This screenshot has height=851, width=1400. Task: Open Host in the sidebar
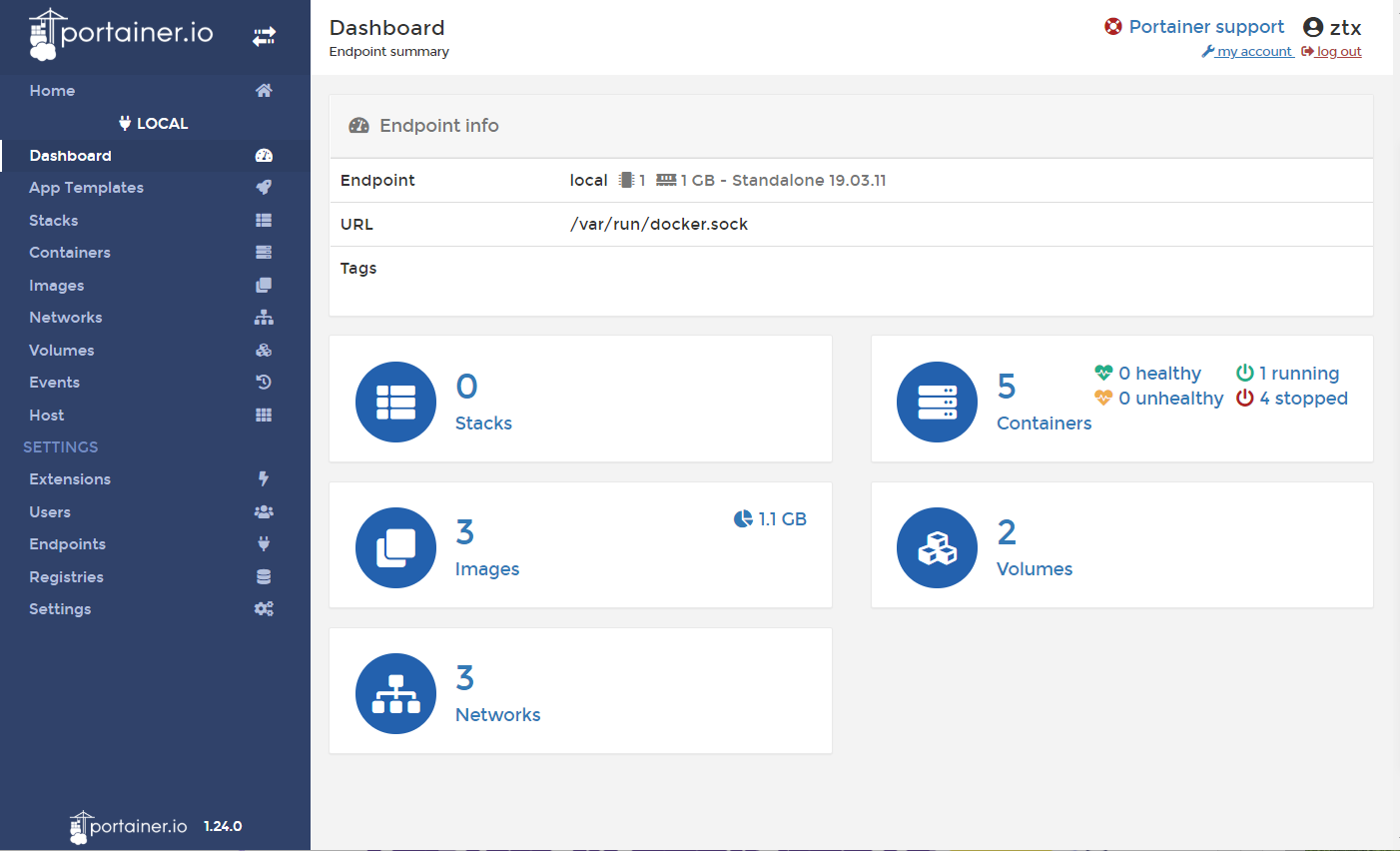coord(155,416)
